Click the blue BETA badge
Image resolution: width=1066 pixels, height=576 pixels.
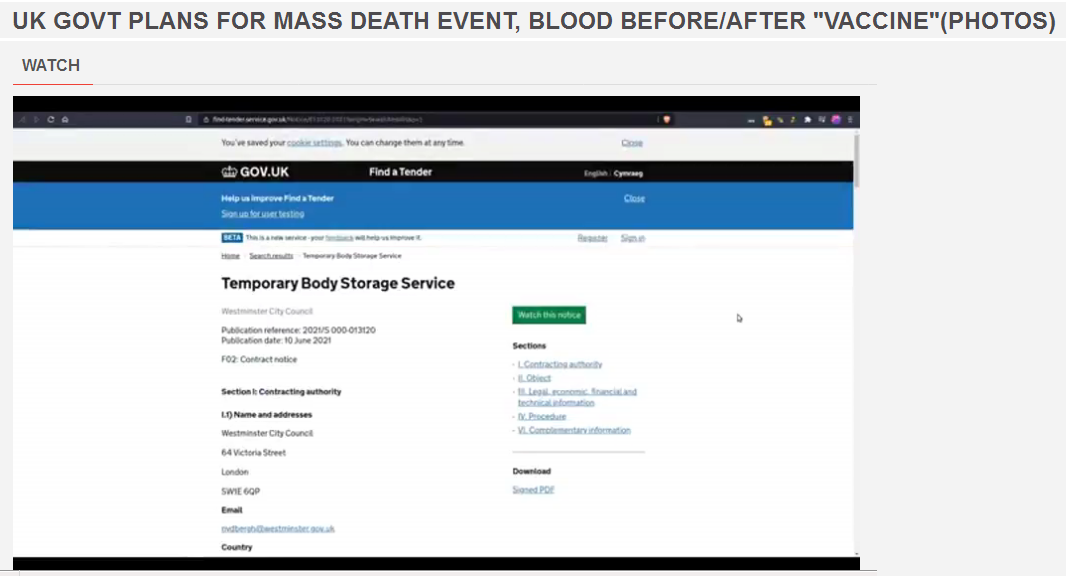point(231,238)
